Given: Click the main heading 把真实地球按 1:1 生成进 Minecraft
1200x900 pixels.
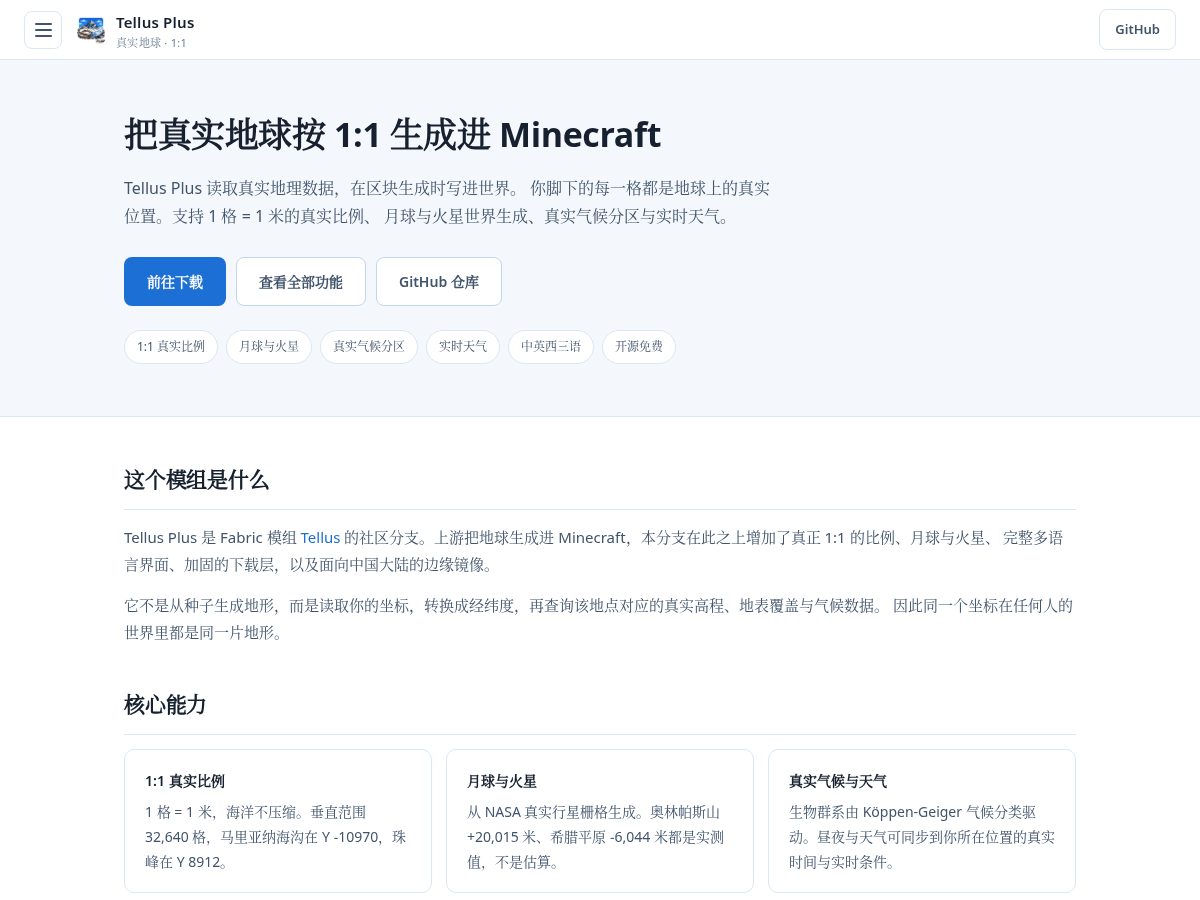Looking at the screenshot, I should pyautogui.click(x=392, y=134).
